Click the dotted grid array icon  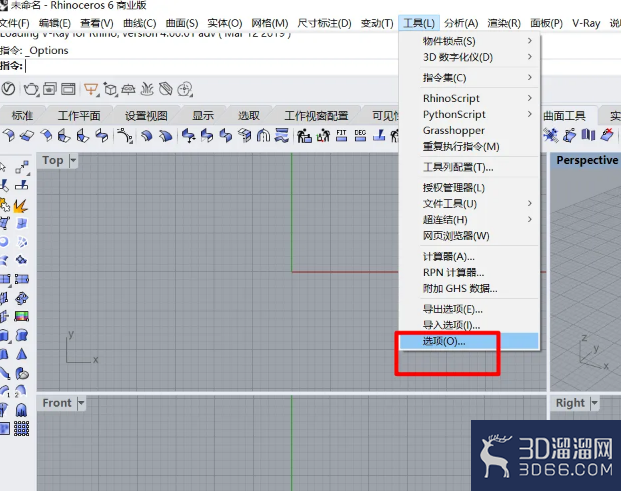click(21, 428)
